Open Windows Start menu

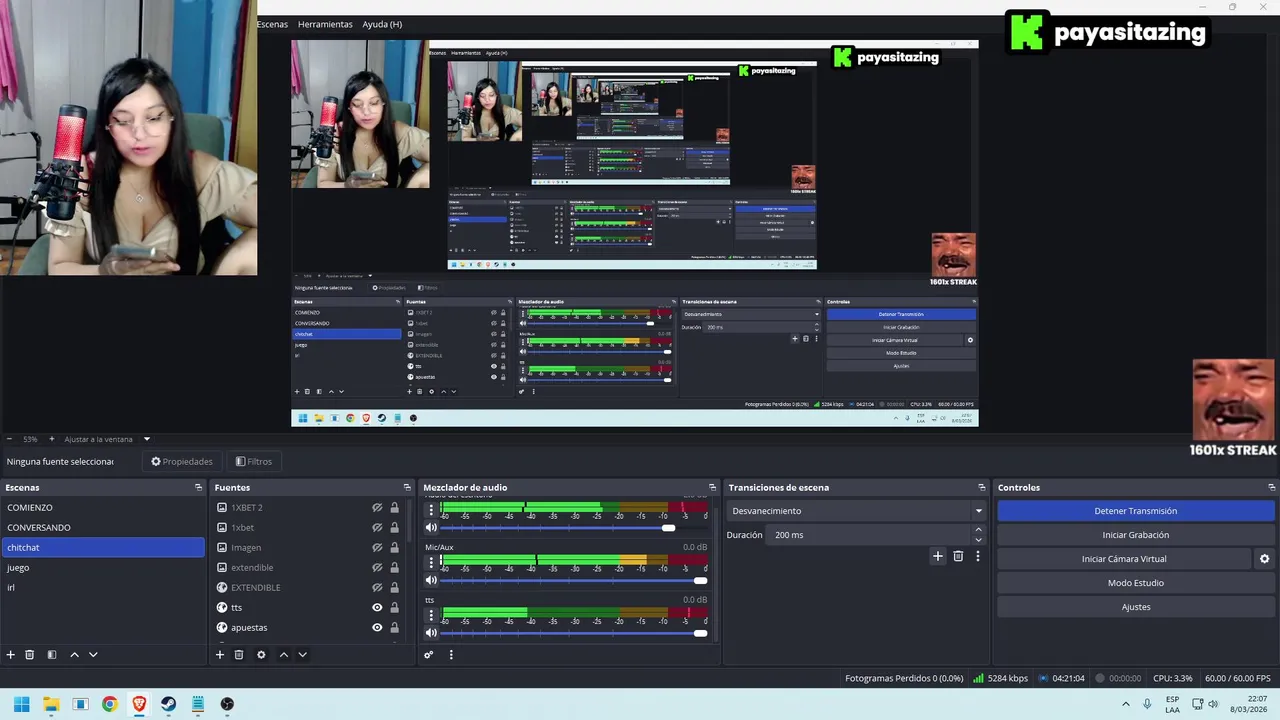coord(21,704)
